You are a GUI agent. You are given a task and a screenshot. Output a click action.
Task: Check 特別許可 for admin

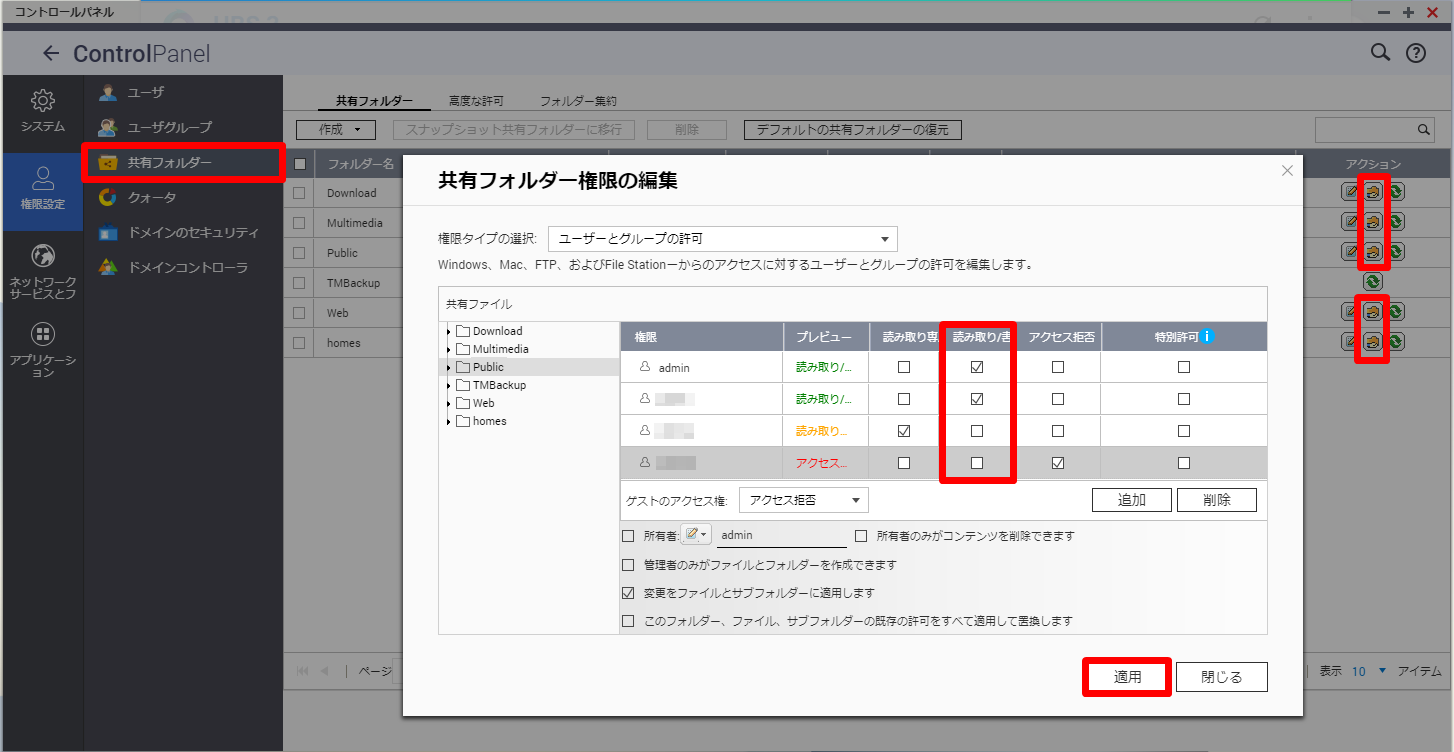click(1184, 367)
